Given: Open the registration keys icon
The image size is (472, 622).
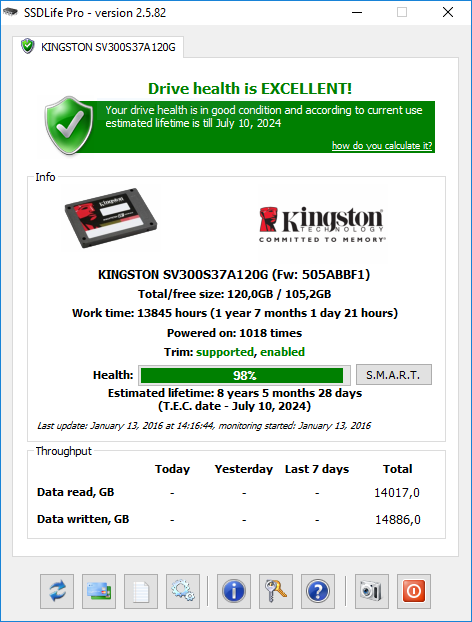Looking at the screenshot, I should tap(276, 591).
